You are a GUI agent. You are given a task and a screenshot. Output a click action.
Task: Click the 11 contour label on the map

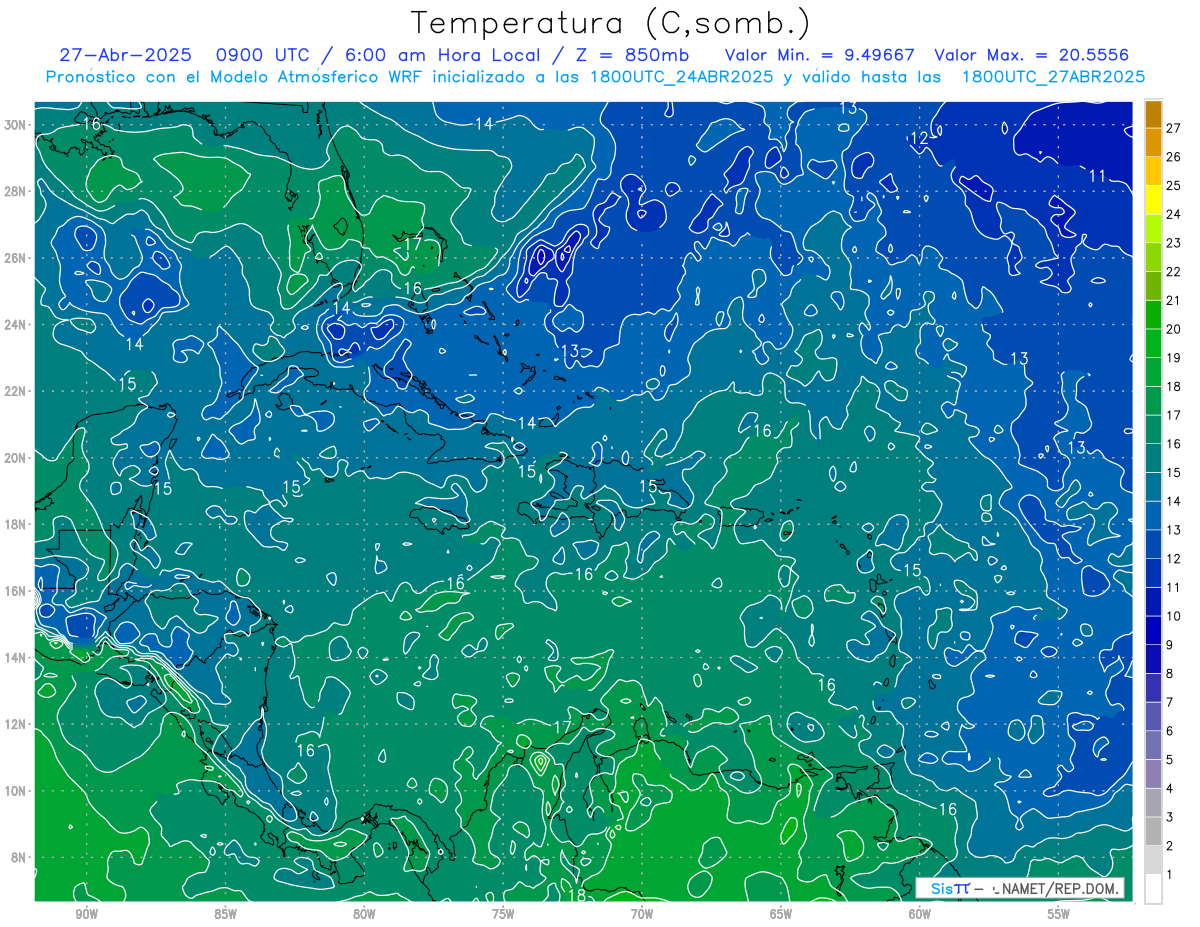[x=1097, y=176]
